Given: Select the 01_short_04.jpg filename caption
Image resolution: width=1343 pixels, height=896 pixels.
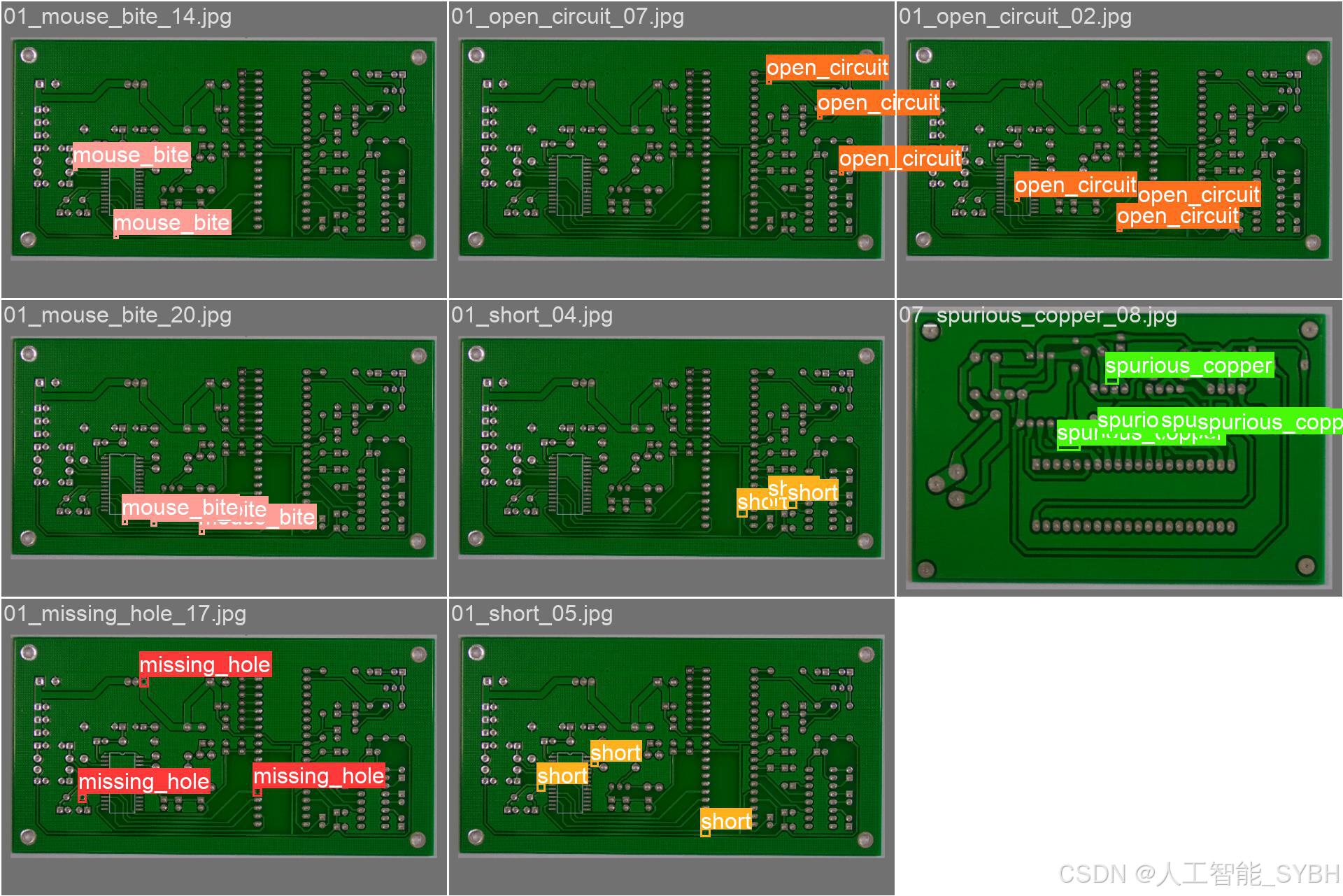Looking at the screenshot, I should (532, 315).
